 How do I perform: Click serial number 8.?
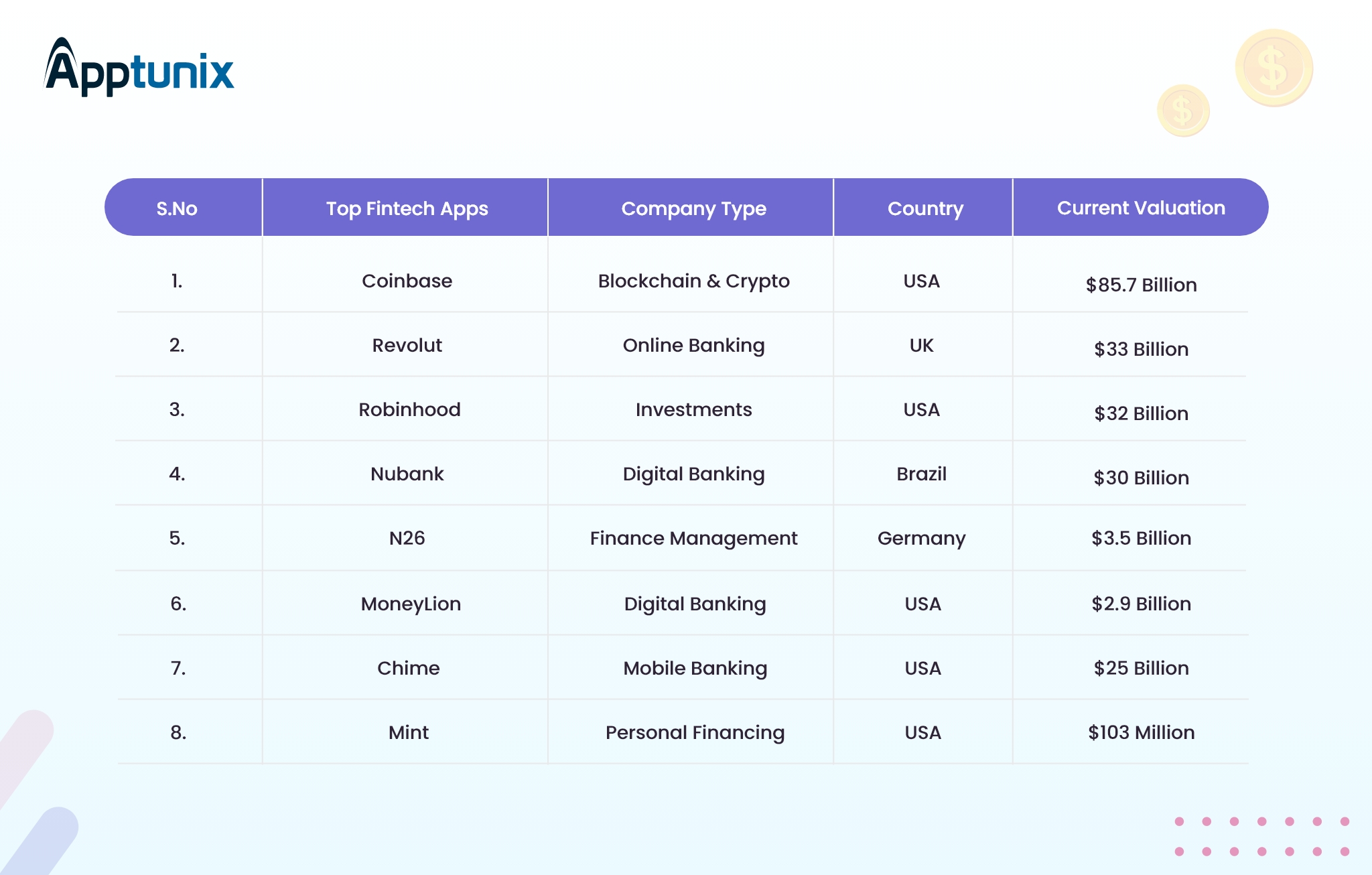(x=178, y=732)
